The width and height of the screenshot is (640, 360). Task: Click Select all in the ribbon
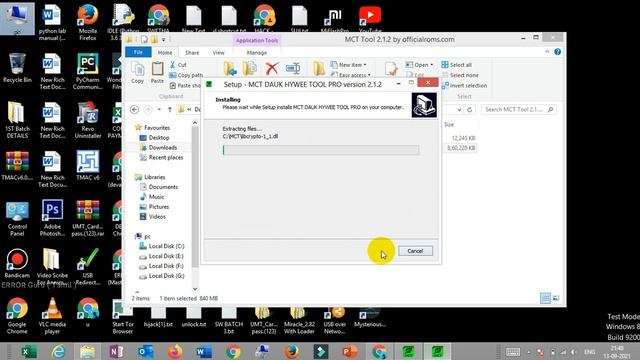click(x=457, y=65)
